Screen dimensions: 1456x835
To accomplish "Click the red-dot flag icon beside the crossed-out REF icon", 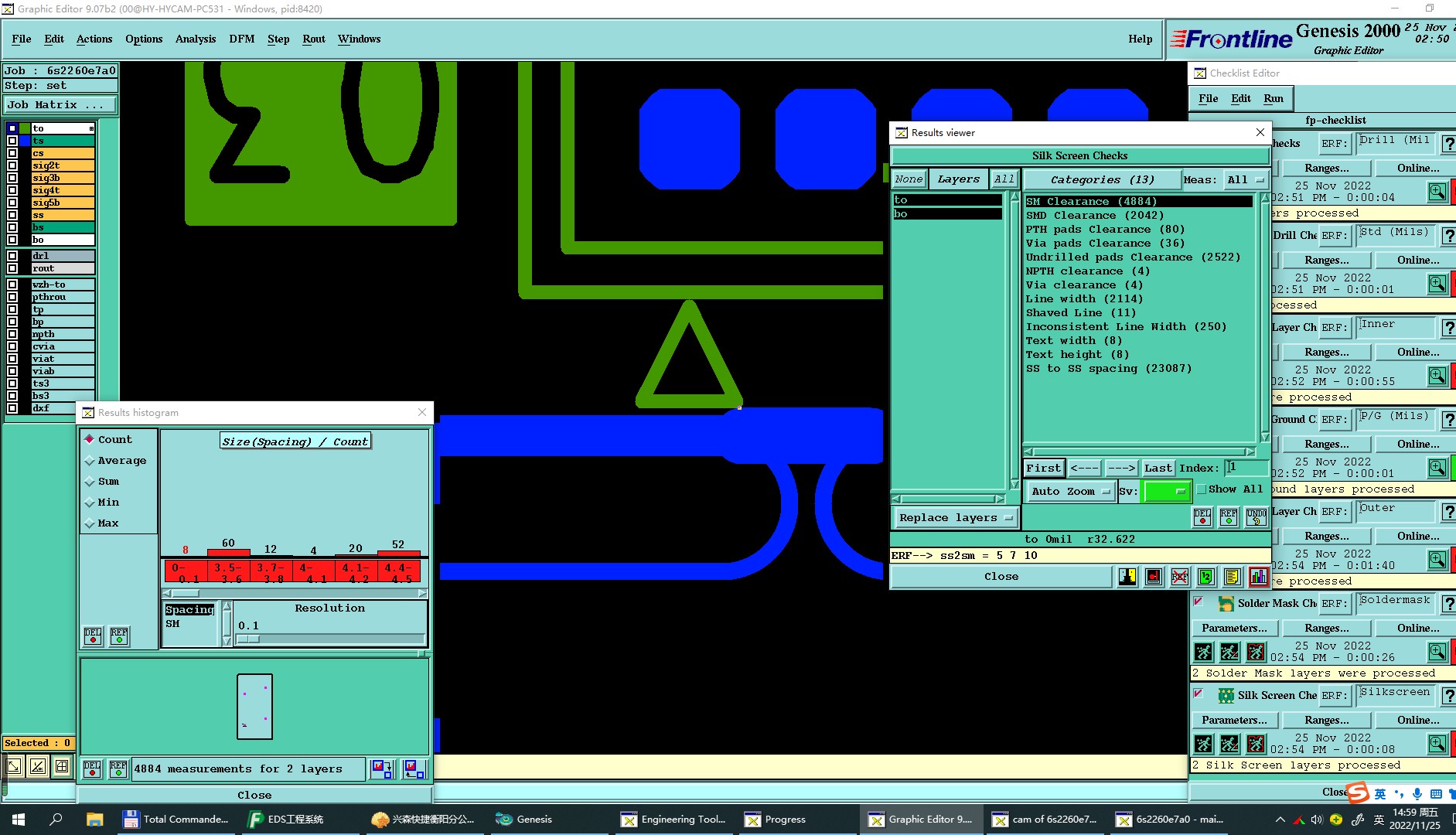I will tap(1154, 577).
